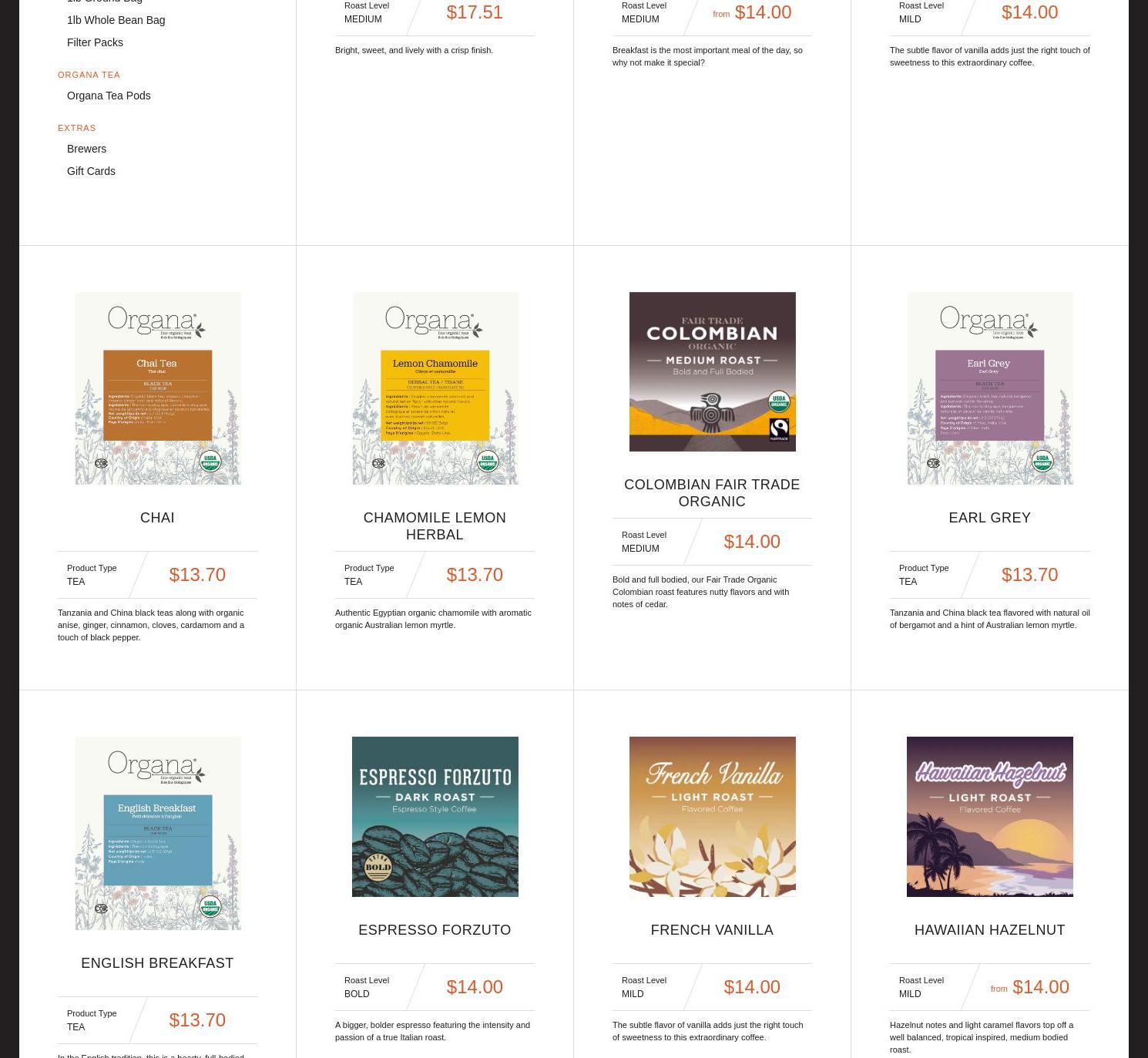
Task: Open the English Breakfast tea image
Action: coord(158,833)
